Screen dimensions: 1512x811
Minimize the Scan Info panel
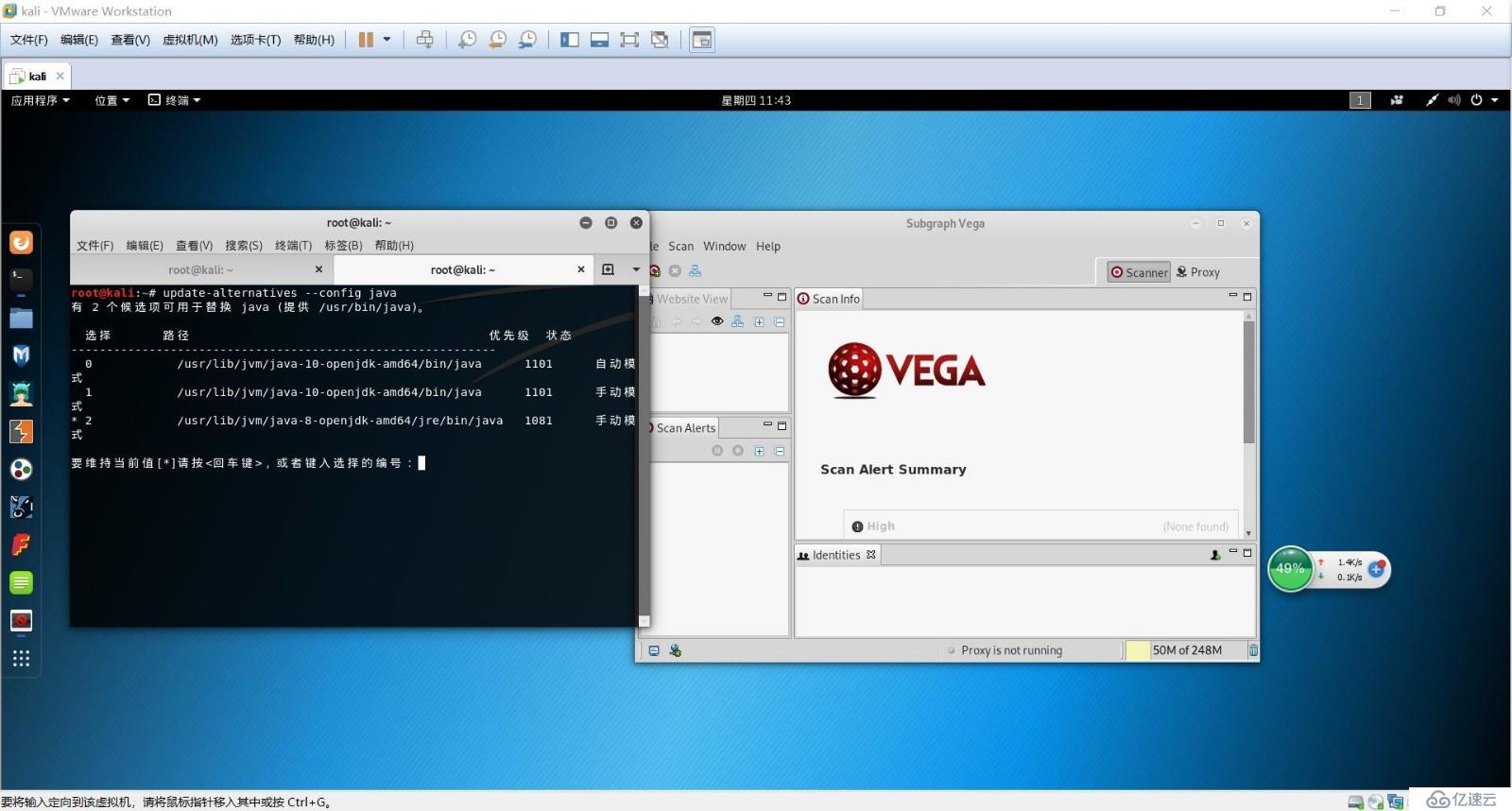coord(1232,296)
